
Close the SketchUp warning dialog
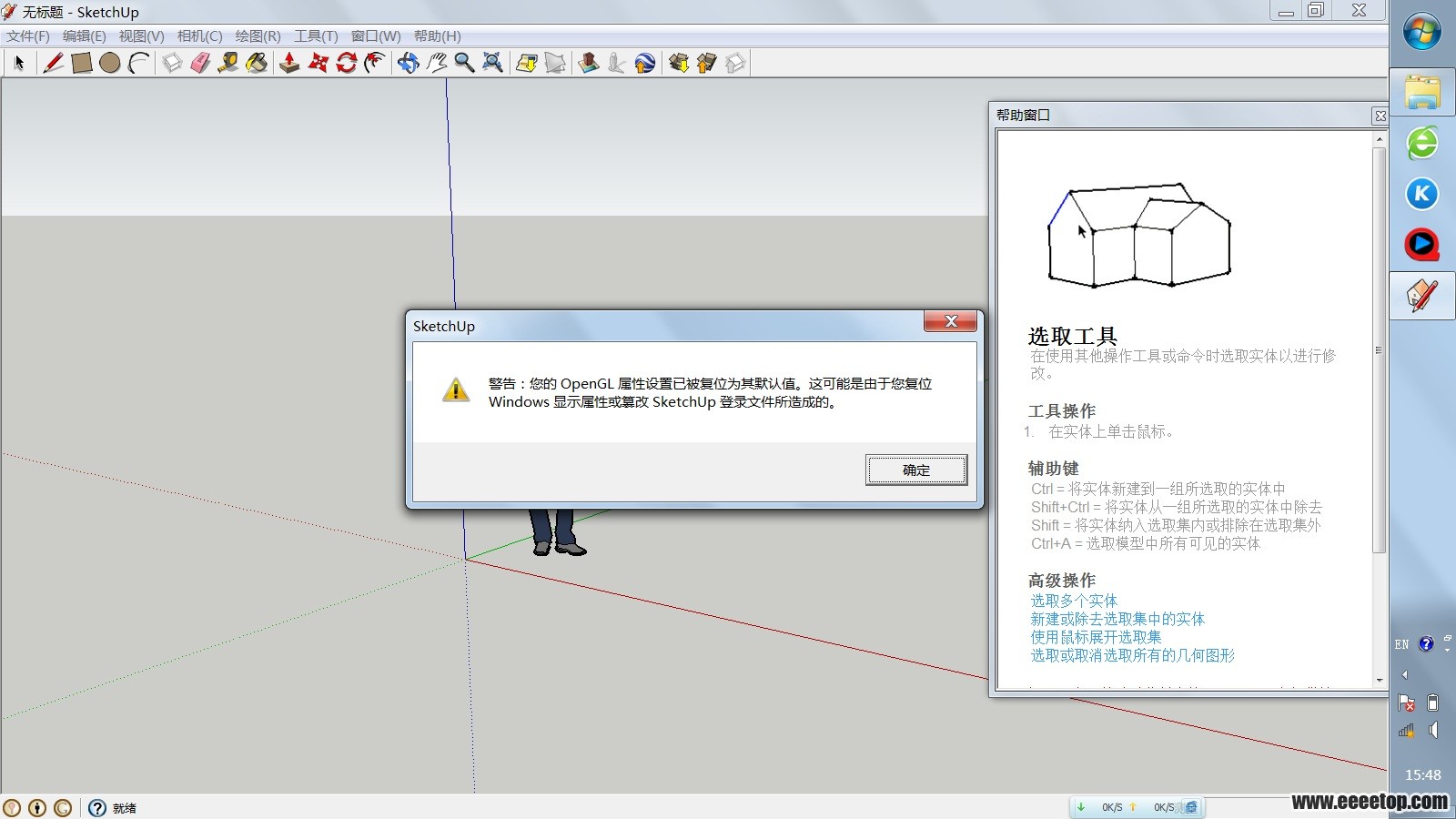pos(950,321)
